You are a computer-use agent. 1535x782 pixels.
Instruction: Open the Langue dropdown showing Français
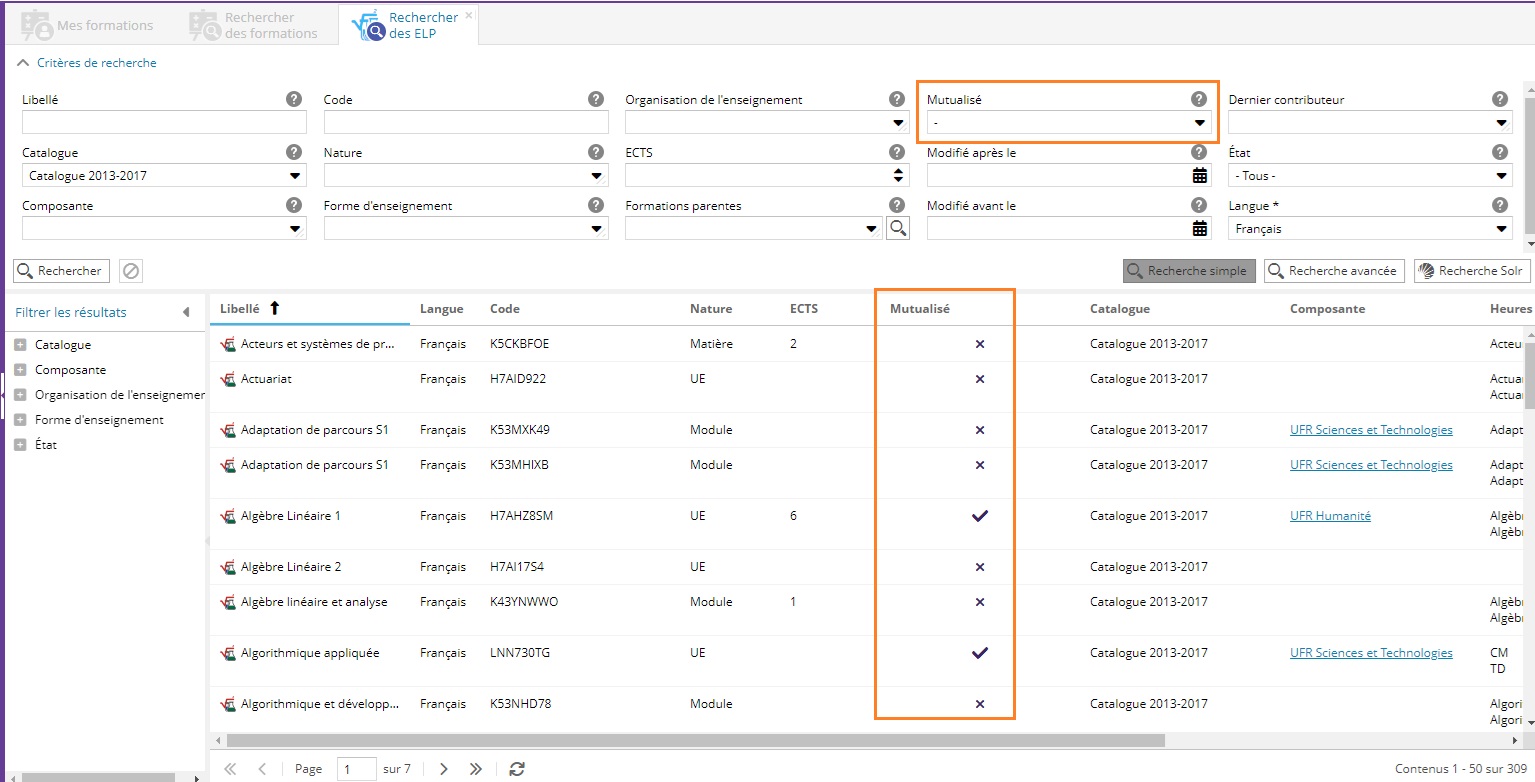click(x=1502, y=228)
